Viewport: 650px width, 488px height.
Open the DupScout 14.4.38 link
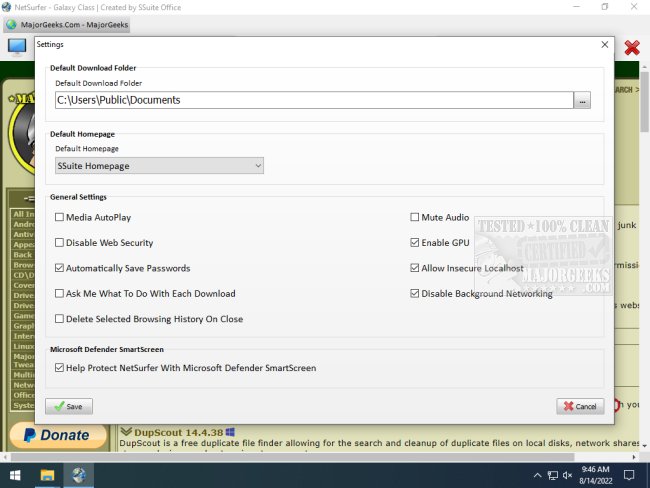pyautogui.click(x=179, y=432)
